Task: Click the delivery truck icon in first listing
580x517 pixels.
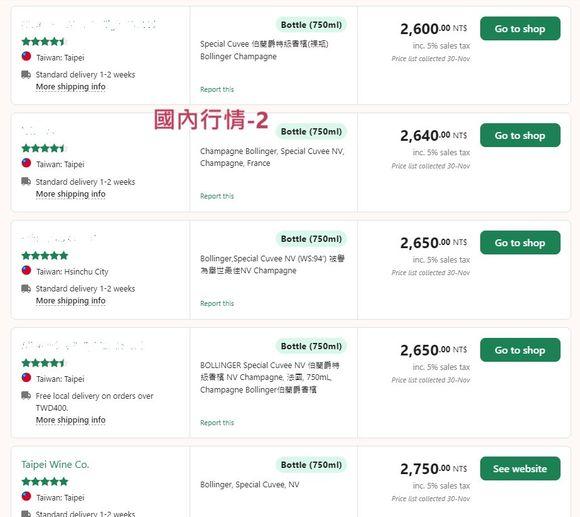Action: coord(26,74)
